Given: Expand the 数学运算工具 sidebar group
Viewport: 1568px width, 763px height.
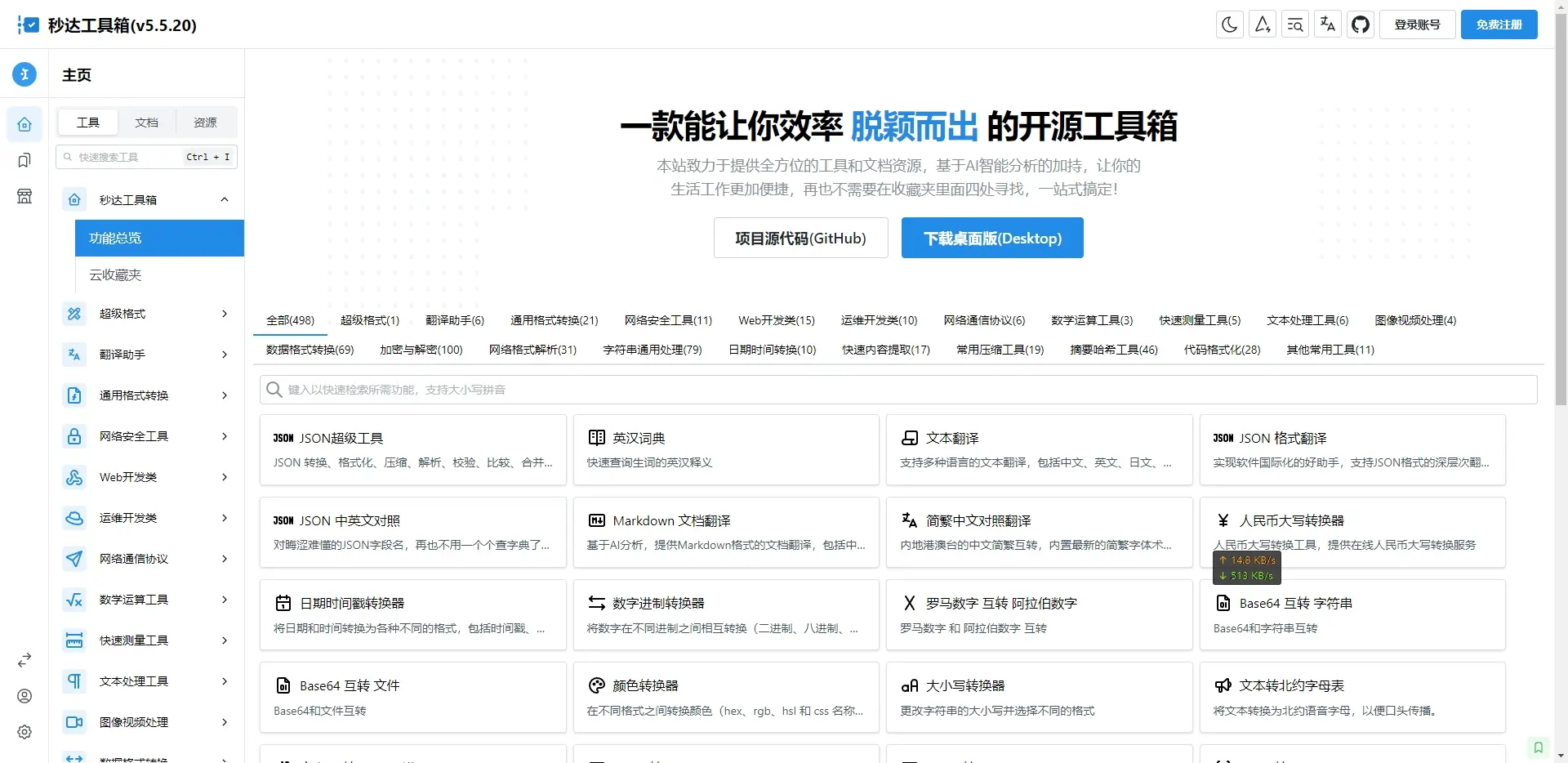Looking at the screenshot, I should [x=225, y=600].
